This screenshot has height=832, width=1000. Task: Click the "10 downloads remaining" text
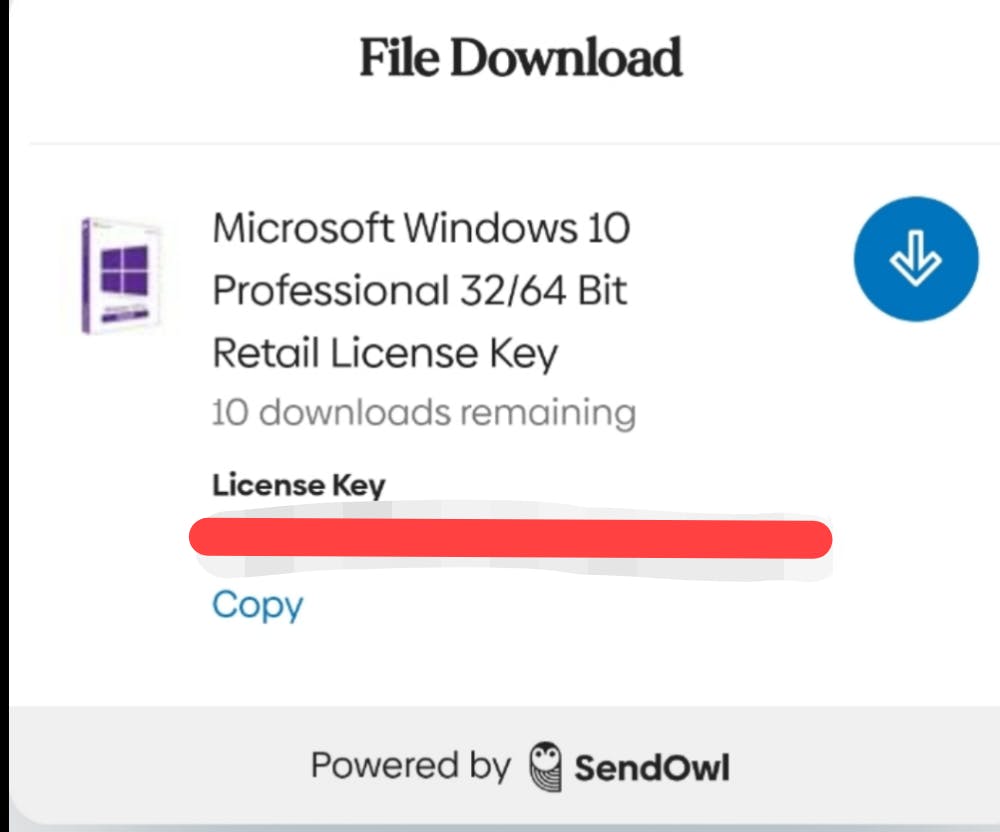click(423, 412)
